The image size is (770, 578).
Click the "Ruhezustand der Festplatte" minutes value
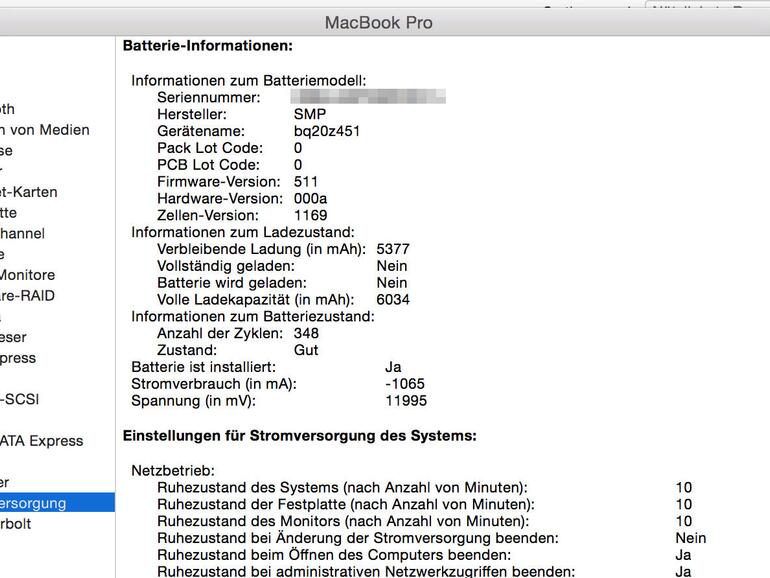(x=684, y=504)
